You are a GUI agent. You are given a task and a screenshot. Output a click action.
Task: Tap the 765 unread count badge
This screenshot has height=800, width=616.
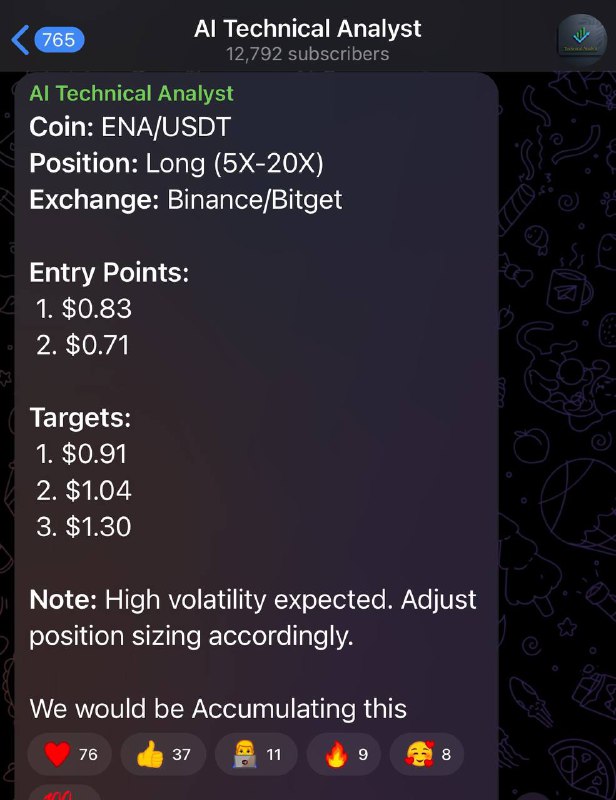coord(59,40)
